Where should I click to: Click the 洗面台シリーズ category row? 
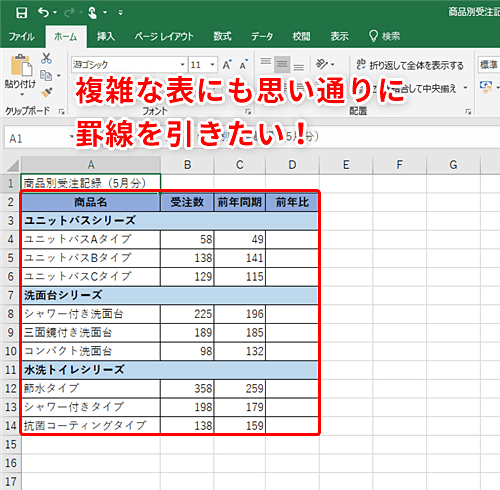170,295
